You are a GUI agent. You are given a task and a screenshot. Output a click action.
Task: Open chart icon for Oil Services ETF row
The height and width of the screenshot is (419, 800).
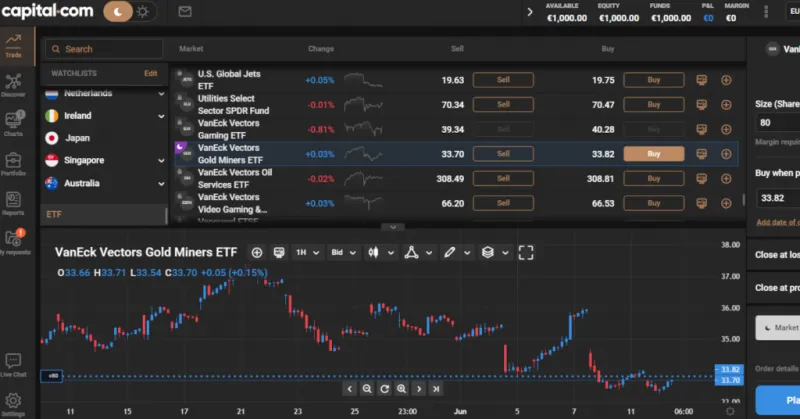click(x=702, y=178)
